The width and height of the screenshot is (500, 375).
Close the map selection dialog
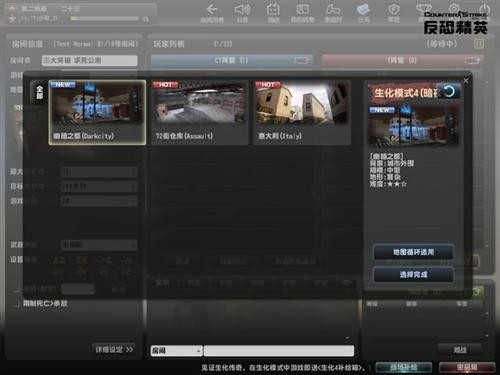click(466, 81)
